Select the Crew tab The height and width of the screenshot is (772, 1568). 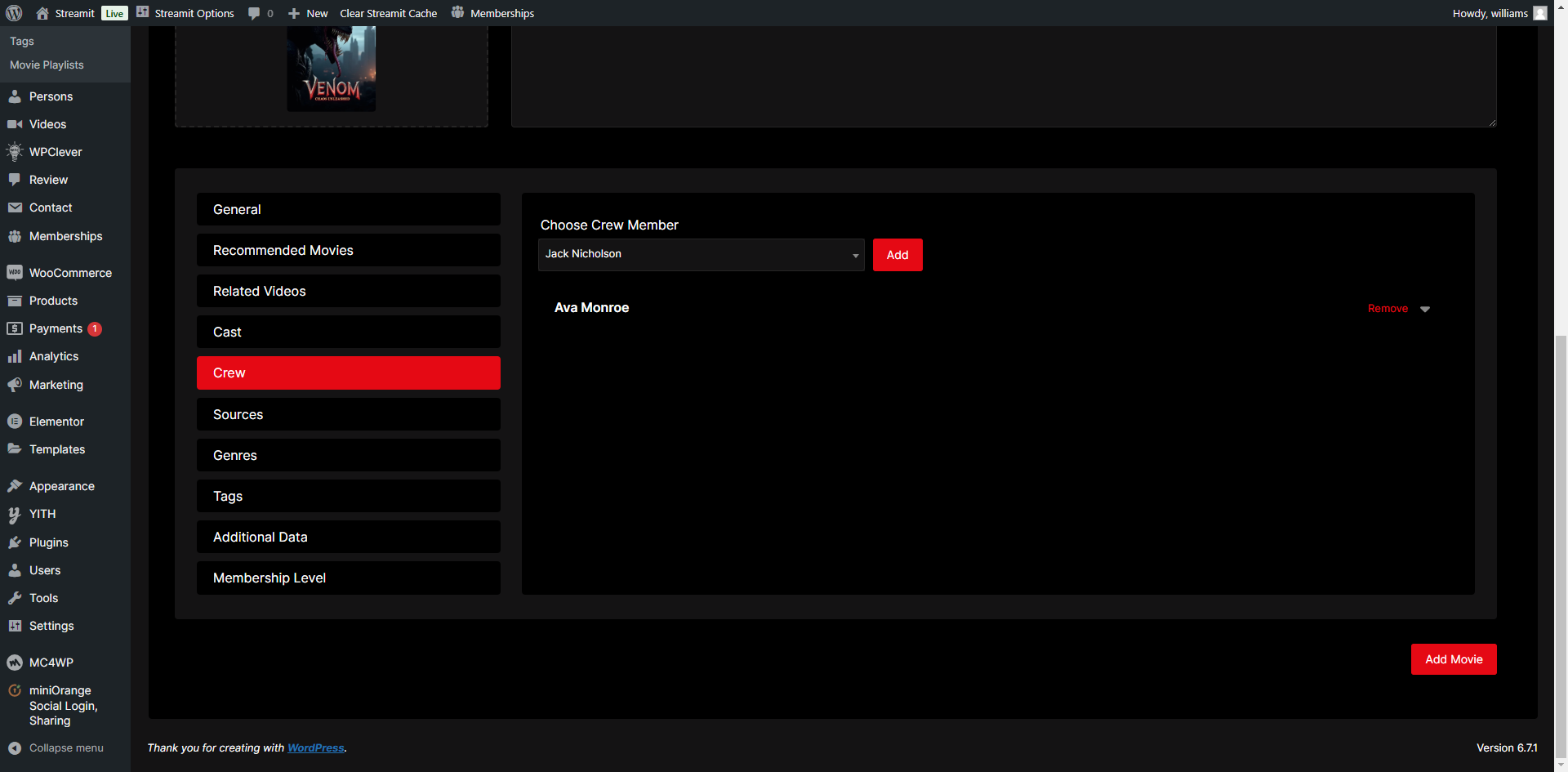click(349, 373)
